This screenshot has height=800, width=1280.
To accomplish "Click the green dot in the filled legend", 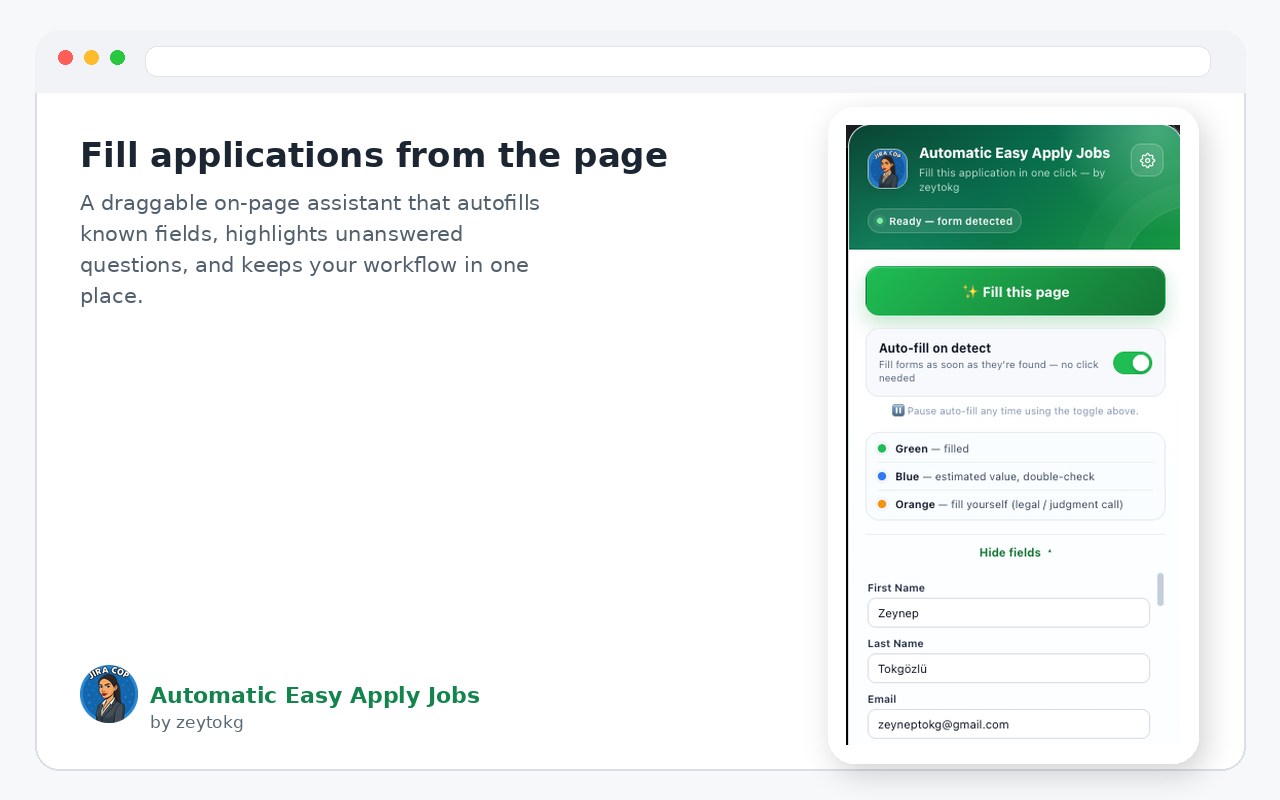I will pos(882,448).
